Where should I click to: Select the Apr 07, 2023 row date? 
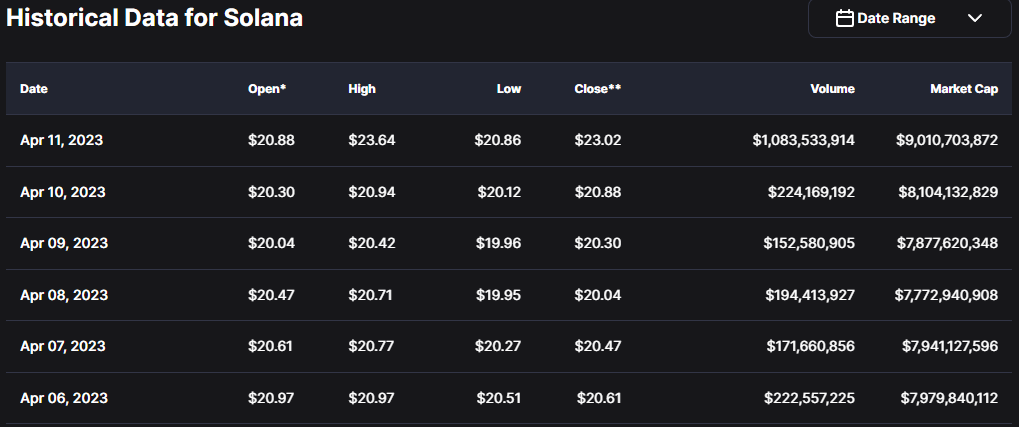pos(62,346)
